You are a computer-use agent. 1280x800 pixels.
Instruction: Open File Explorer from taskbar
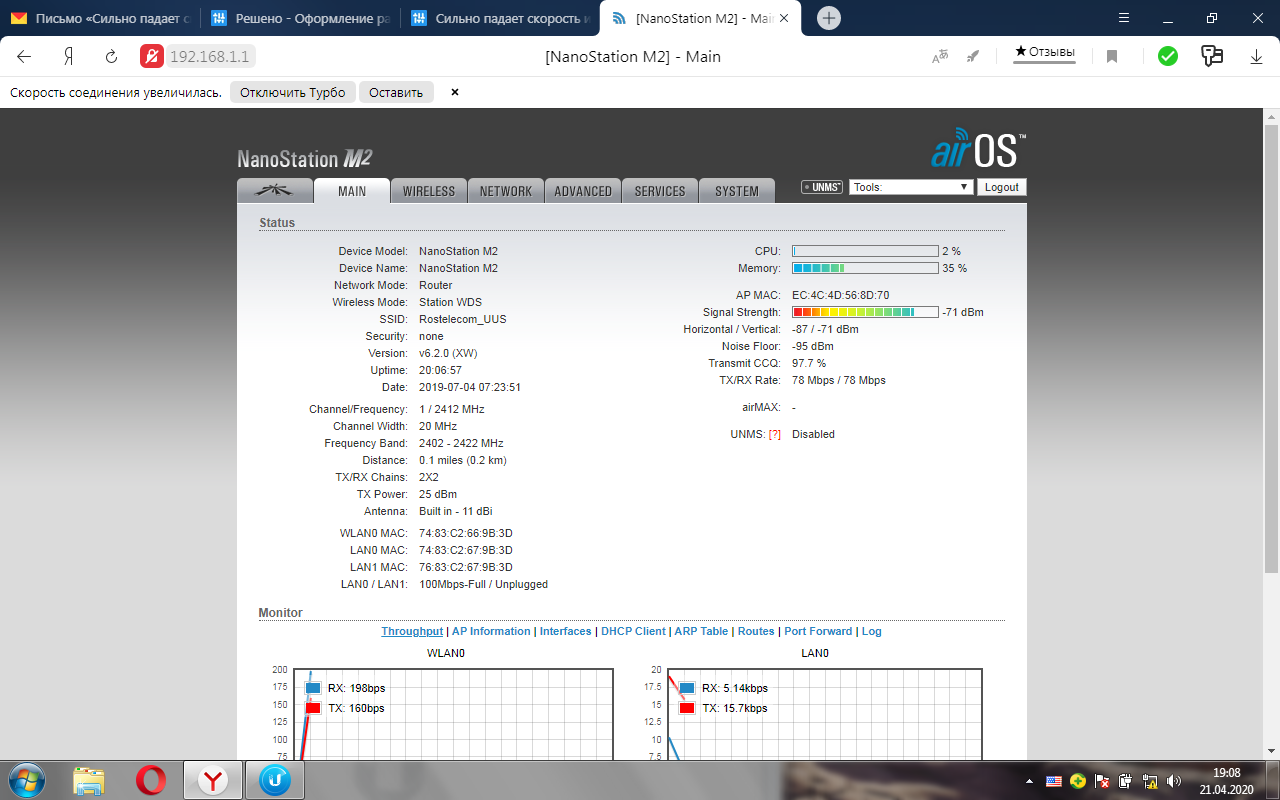pos(89,780)
